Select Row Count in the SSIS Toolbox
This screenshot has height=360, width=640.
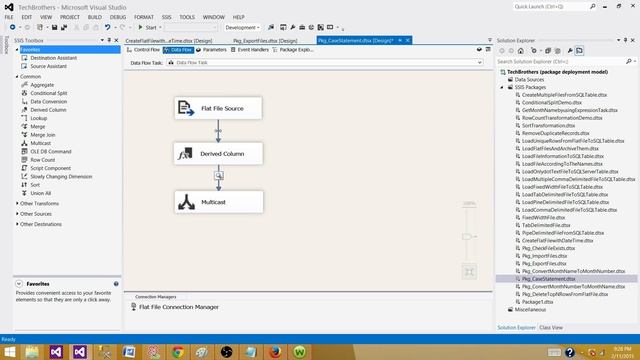point(42,160)
